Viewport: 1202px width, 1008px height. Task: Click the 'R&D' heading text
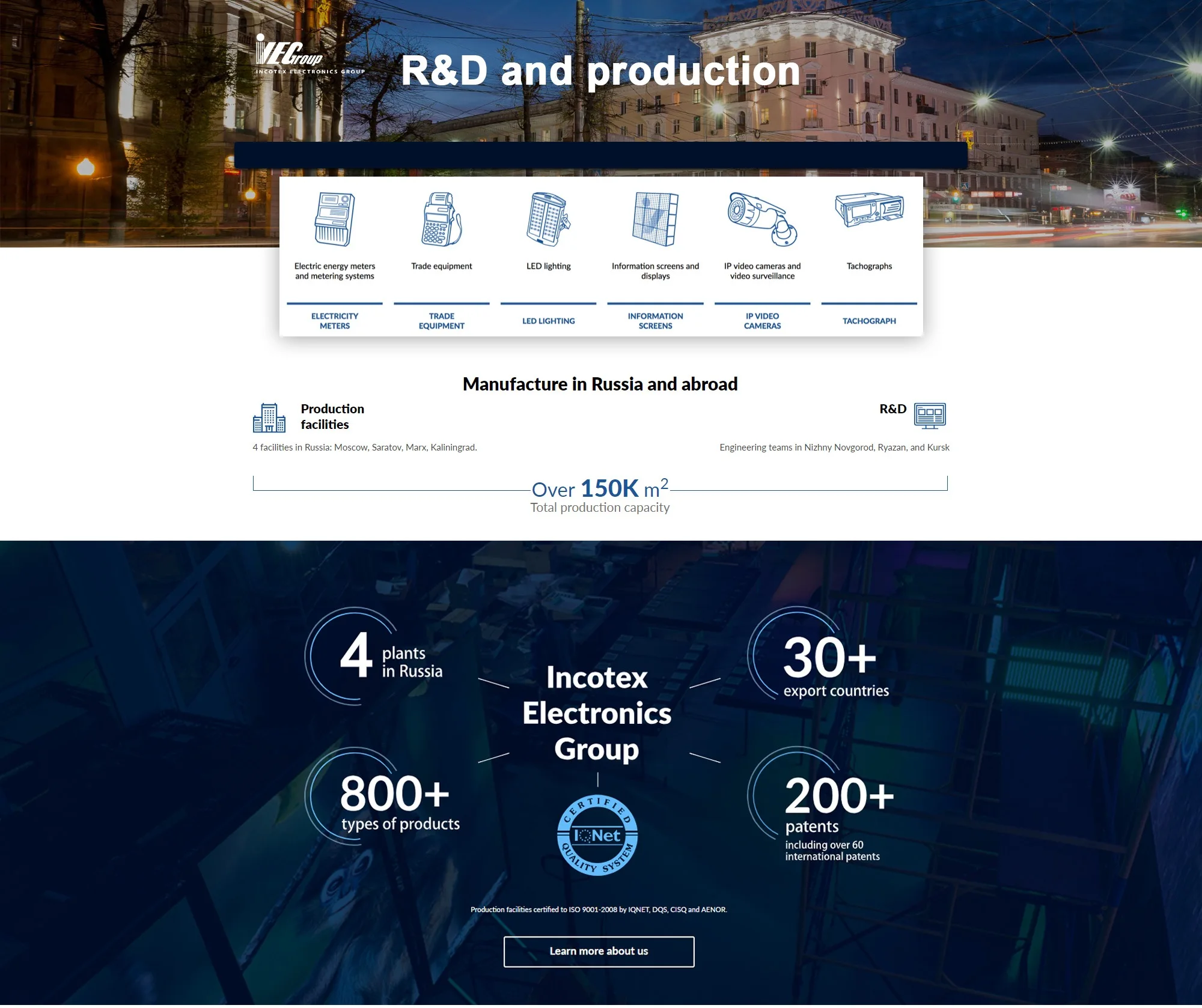892,409
